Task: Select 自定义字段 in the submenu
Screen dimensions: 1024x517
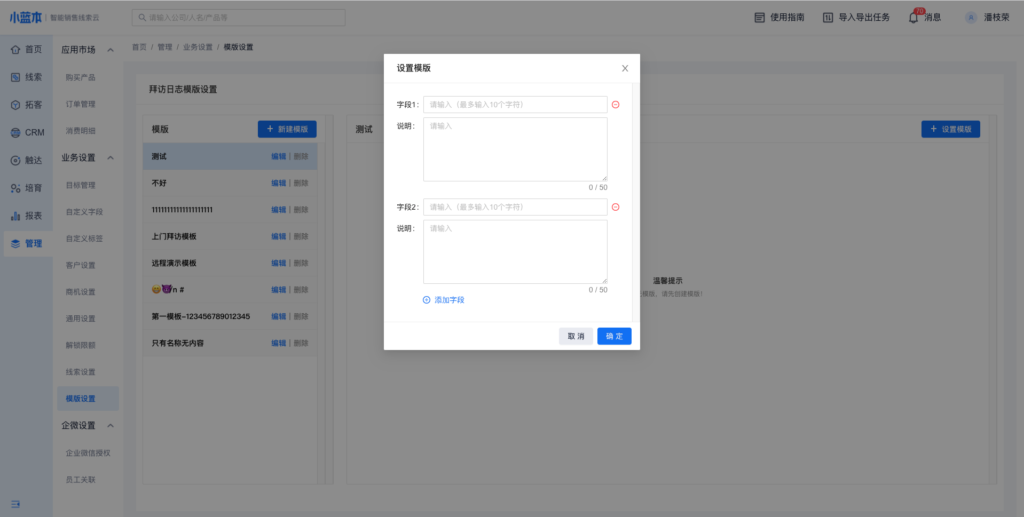Action: [84, 212]
